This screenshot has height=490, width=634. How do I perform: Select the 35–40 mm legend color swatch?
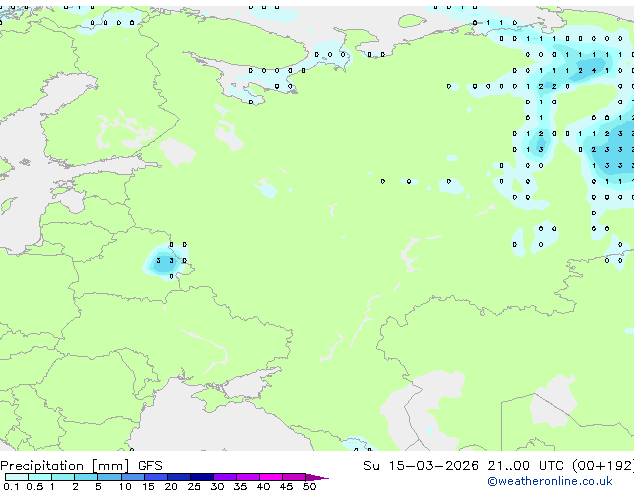[248, 477]
